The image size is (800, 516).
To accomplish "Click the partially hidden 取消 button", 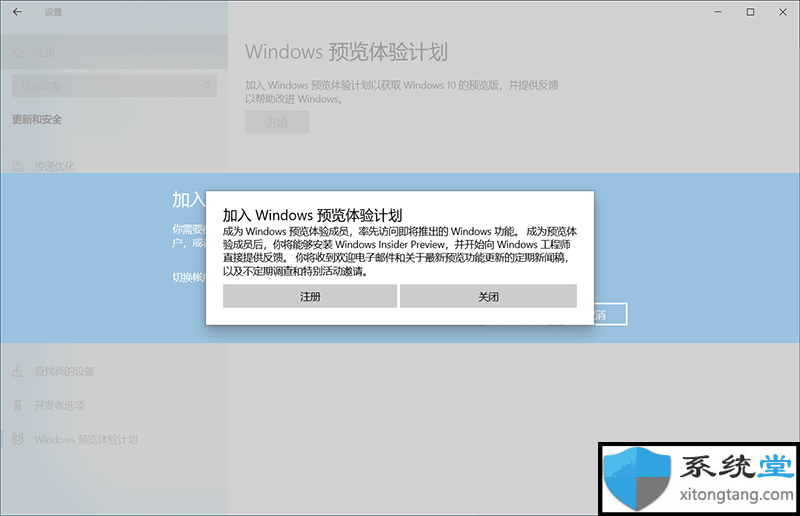I will pos(610,314).
